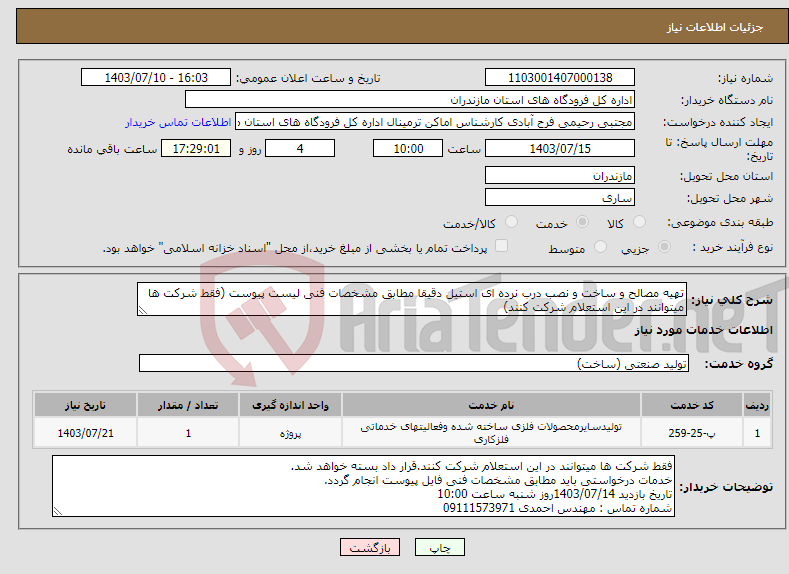The width and height of the screenshot is (789, 574).
Task: Click the ردیف column header
Action: [x=757, y=405]
